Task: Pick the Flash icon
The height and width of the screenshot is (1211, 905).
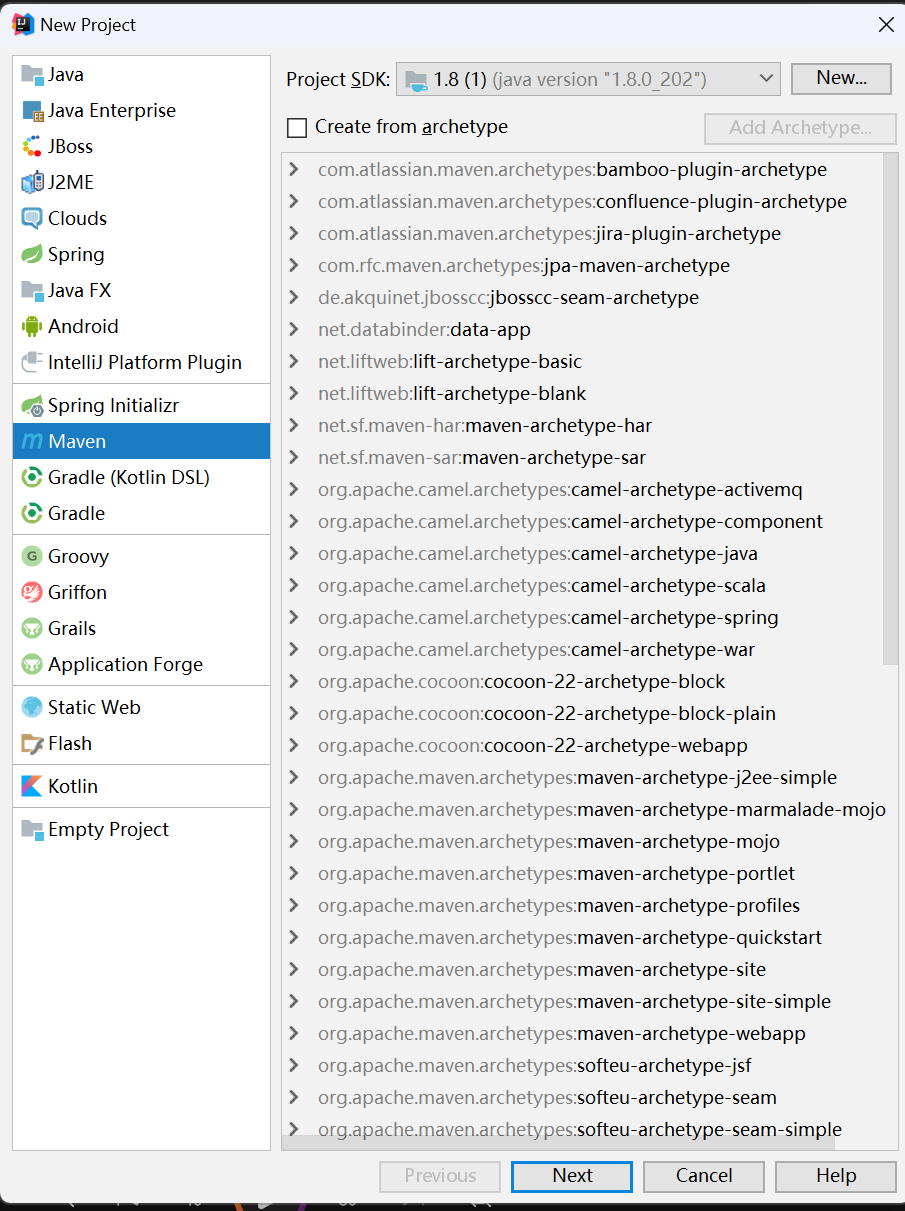Action: click(32, 744)
